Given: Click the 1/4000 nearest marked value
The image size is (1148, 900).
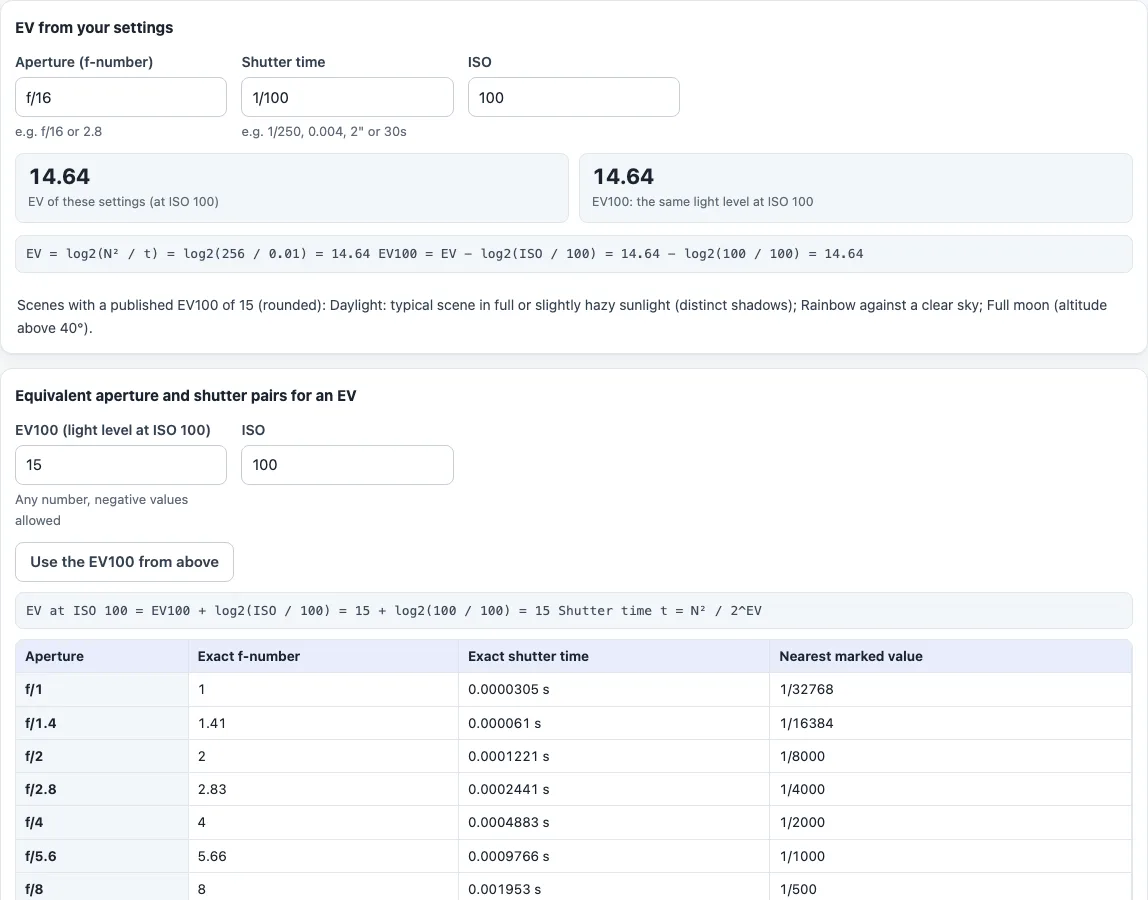Looking at the screenshot, I should (802, 789).
